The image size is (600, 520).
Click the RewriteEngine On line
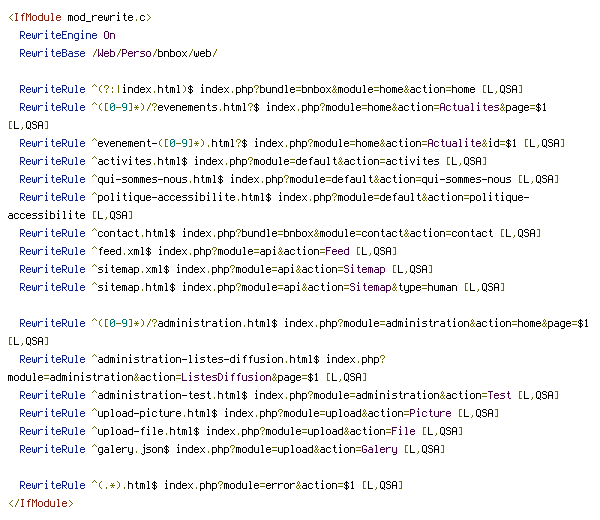coord(67,36)
